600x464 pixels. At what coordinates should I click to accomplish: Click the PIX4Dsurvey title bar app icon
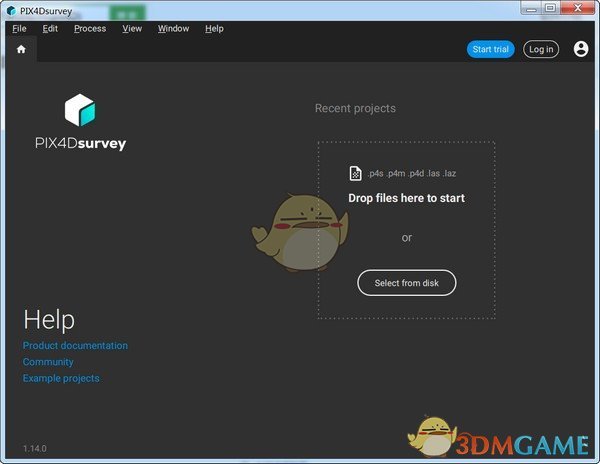click(11, 11)
